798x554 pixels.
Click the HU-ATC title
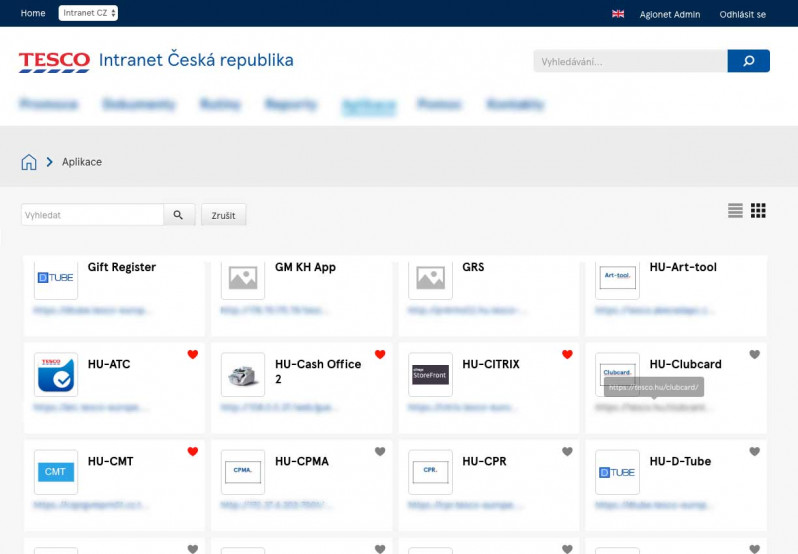[109, 364]
